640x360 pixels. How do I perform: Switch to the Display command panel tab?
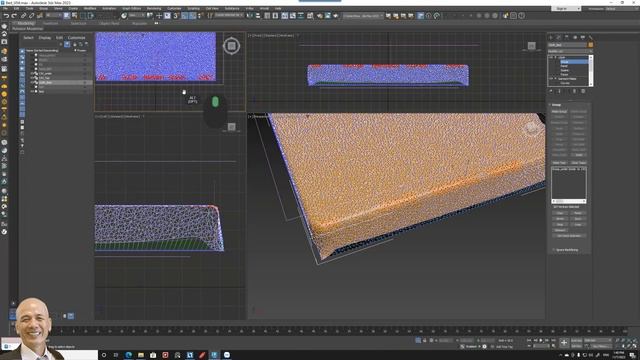tap(582, 37)
